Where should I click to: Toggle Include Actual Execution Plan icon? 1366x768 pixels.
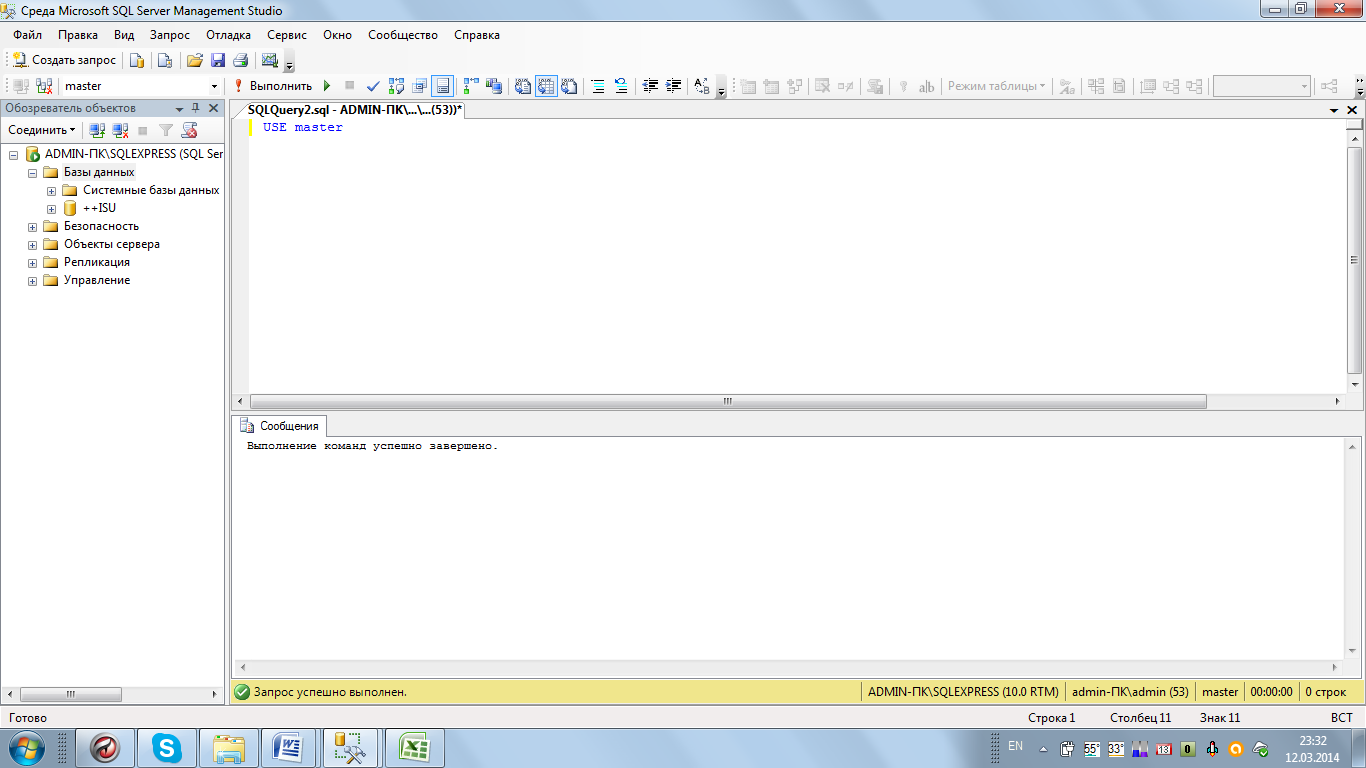tap(471, 86)
